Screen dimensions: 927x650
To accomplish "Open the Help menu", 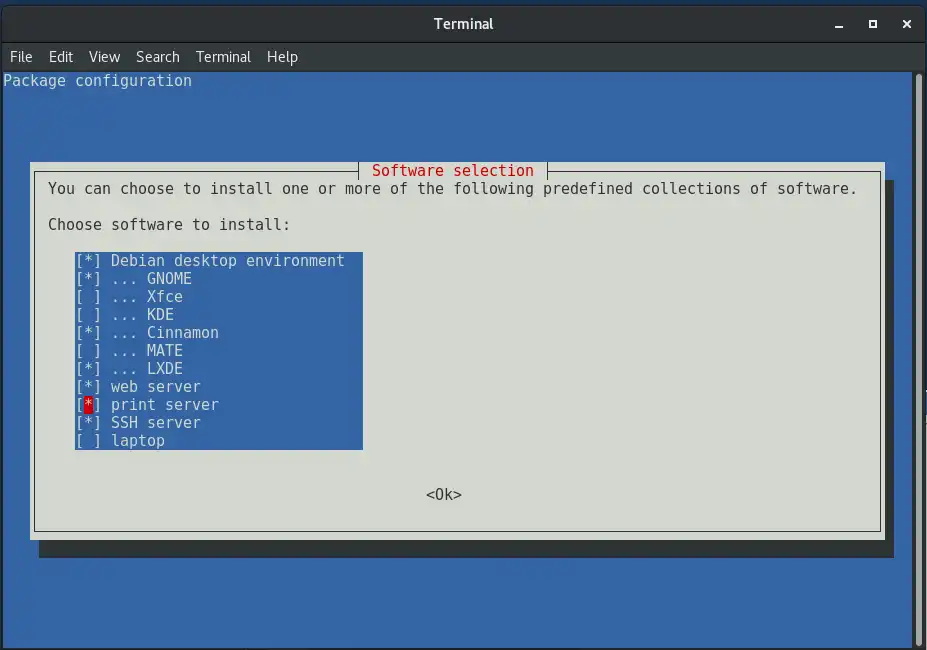I will pos(283,57).
